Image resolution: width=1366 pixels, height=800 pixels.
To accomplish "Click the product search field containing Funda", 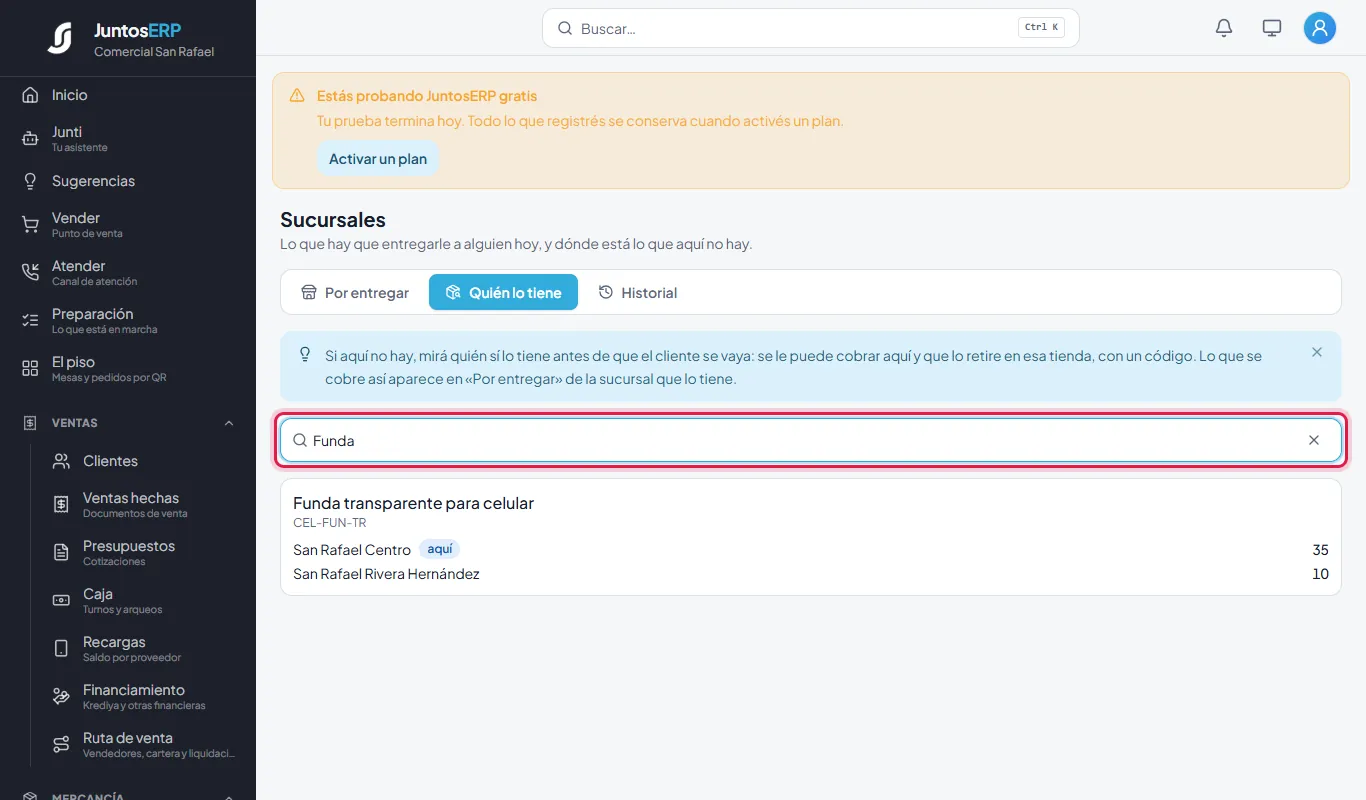I will pos(811,440).
